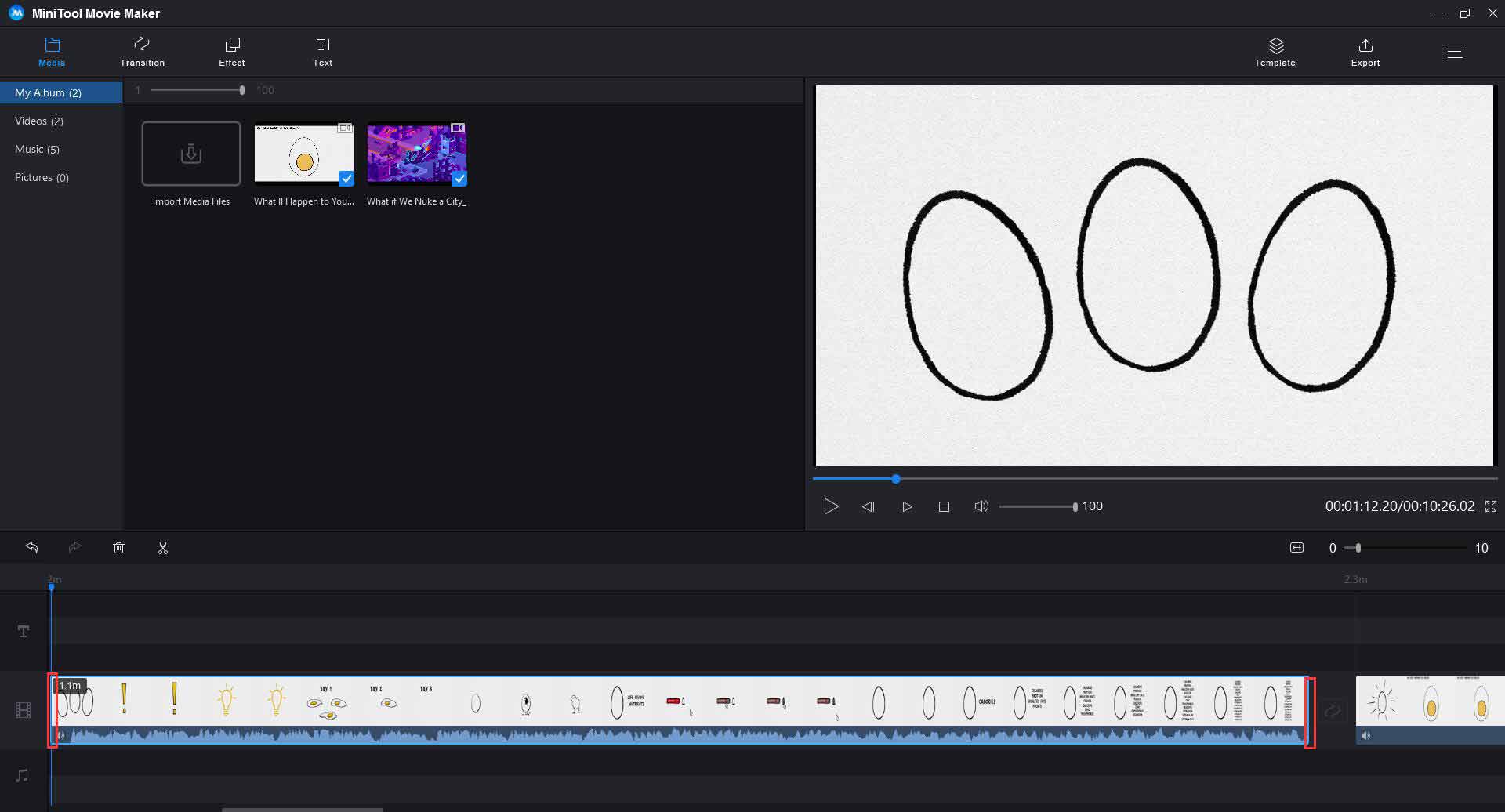Enter fullscreen preview mode
This screenshot has height=812, width=1505.
pos(1492,506)
